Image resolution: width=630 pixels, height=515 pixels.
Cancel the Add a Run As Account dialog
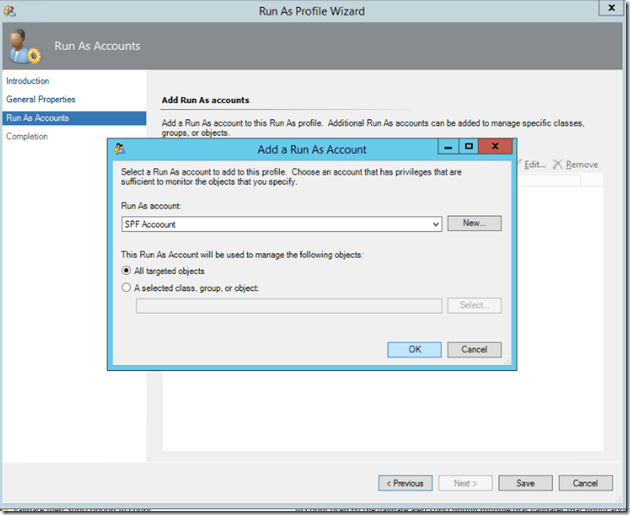(x=474, y=349)
